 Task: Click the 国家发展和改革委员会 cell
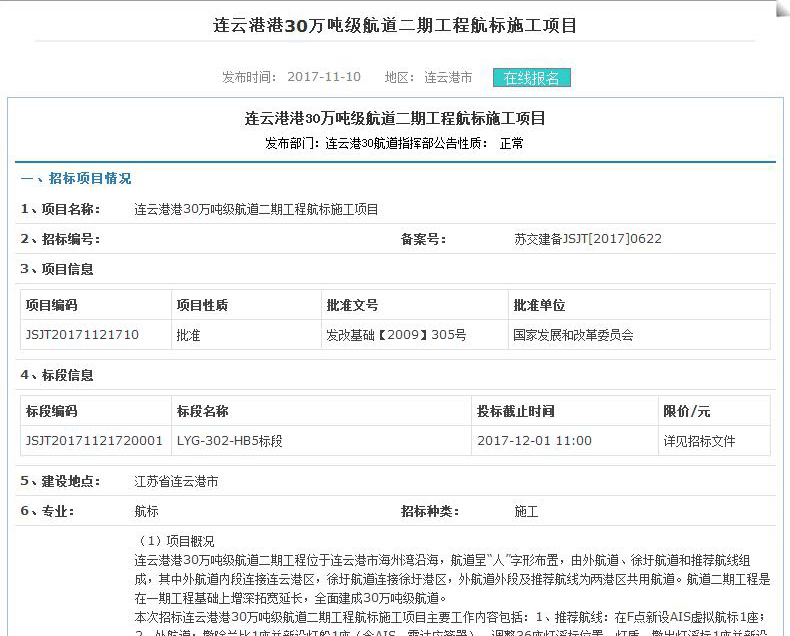(573, 335)
